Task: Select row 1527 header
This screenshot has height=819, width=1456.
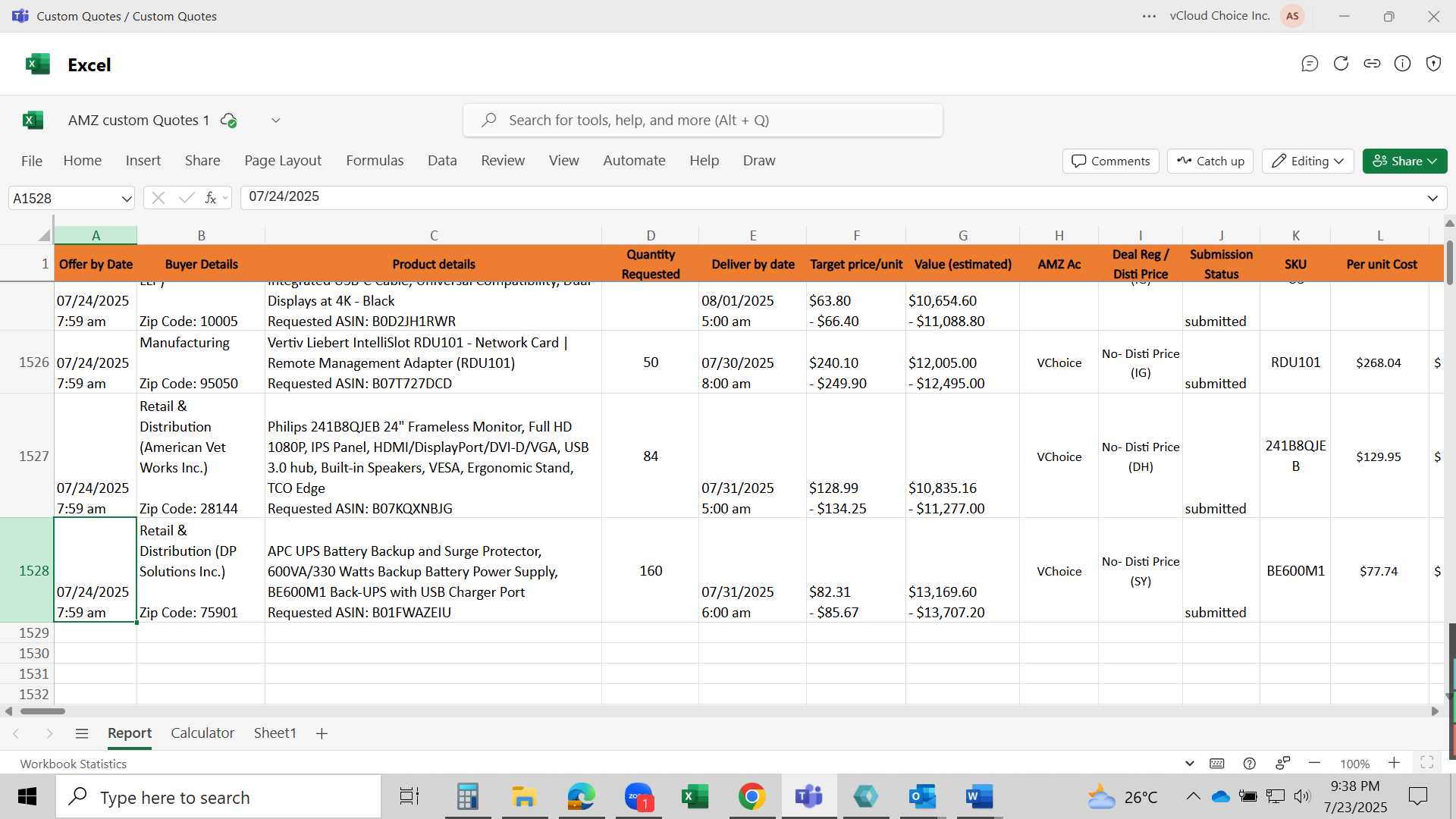Action: [27, 456]
